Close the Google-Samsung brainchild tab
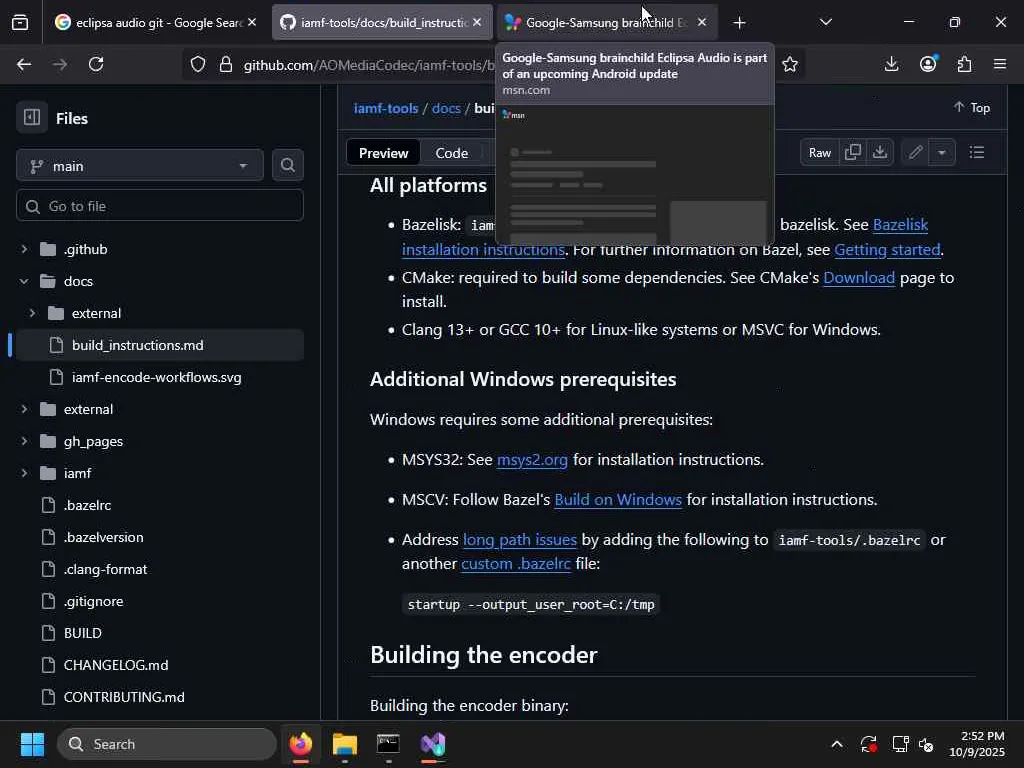 click(702, 22)
